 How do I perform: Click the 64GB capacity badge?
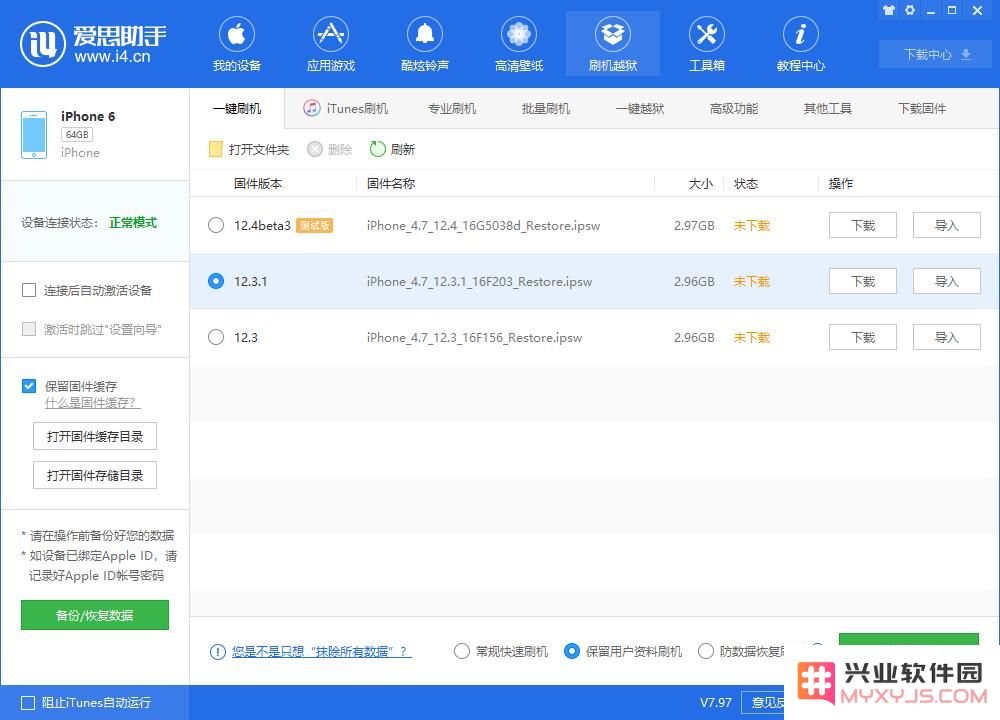coord(77,135)
